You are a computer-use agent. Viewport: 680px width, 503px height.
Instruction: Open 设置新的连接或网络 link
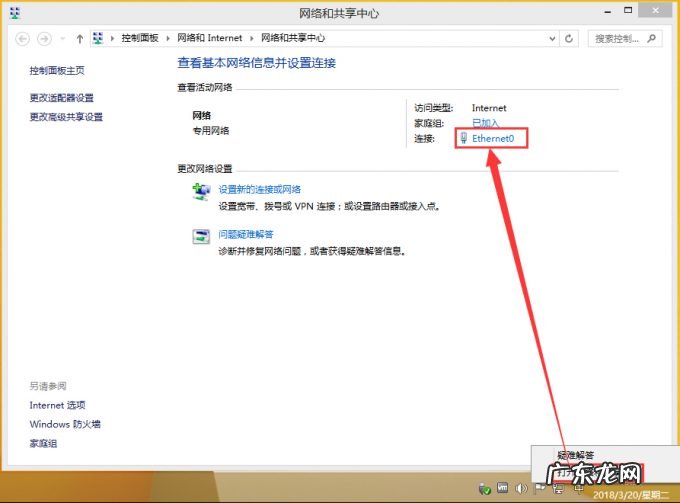[x=259, y=189]
